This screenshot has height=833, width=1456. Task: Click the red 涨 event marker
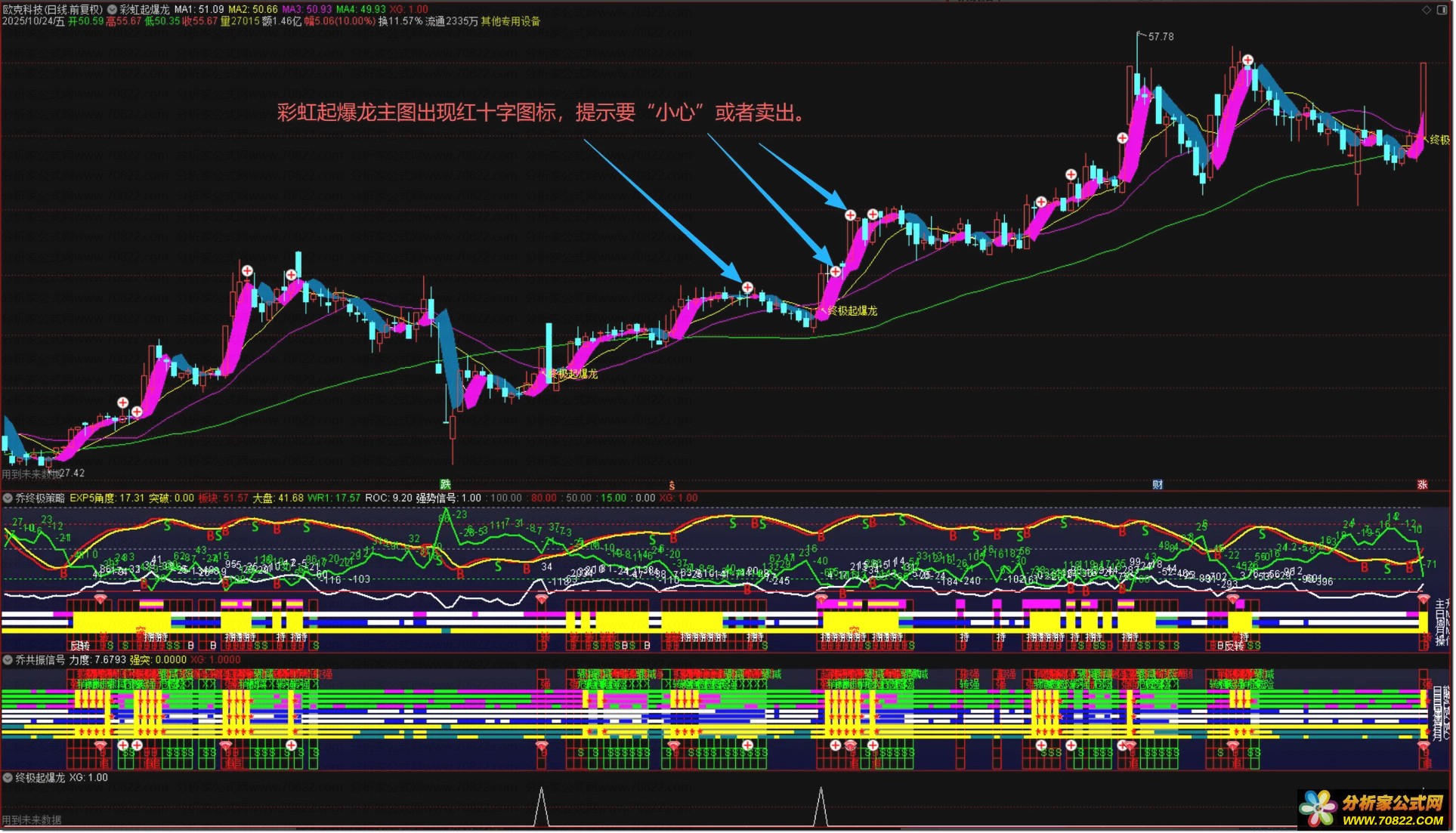click(1423, 486)
